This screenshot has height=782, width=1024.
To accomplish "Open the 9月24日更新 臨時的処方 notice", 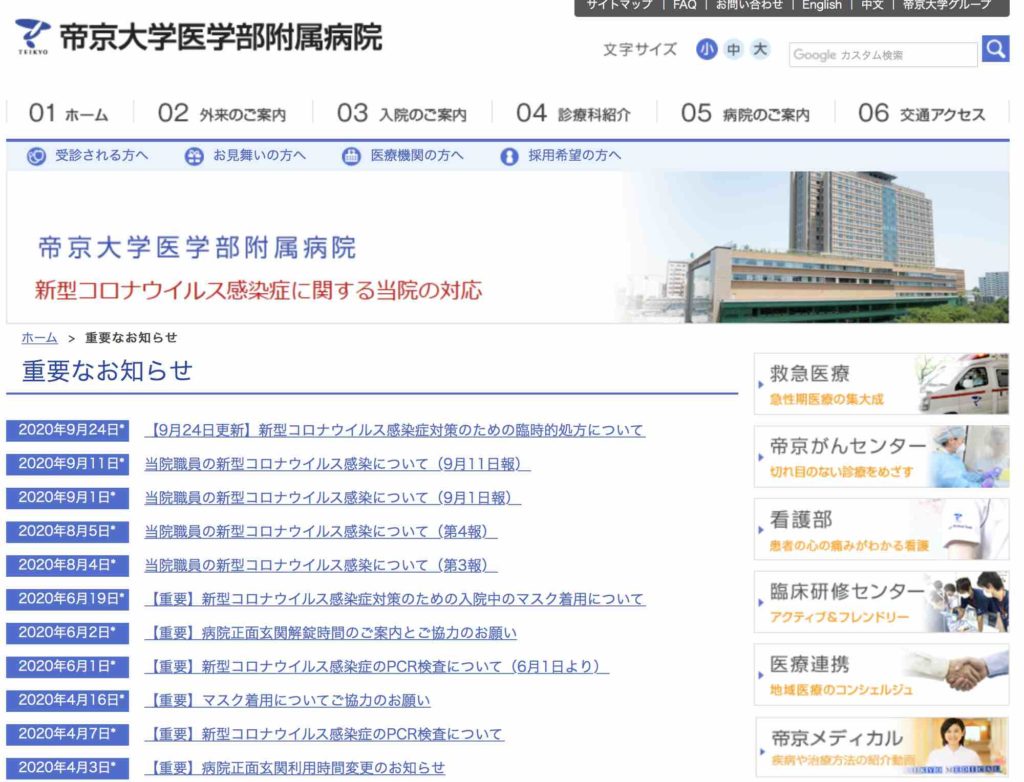I will click(x=394, y=430).
